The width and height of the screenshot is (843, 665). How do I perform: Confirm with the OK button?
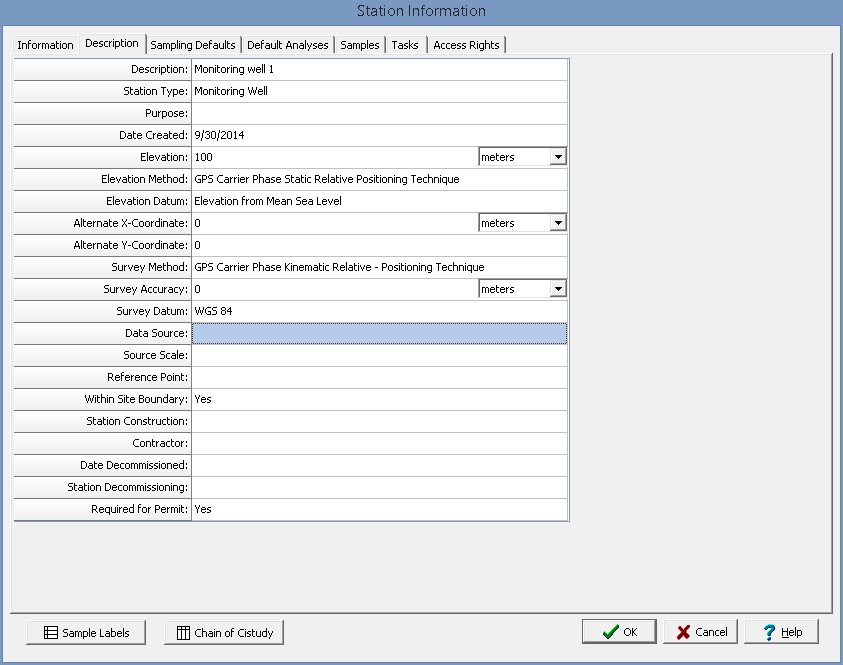619,632
